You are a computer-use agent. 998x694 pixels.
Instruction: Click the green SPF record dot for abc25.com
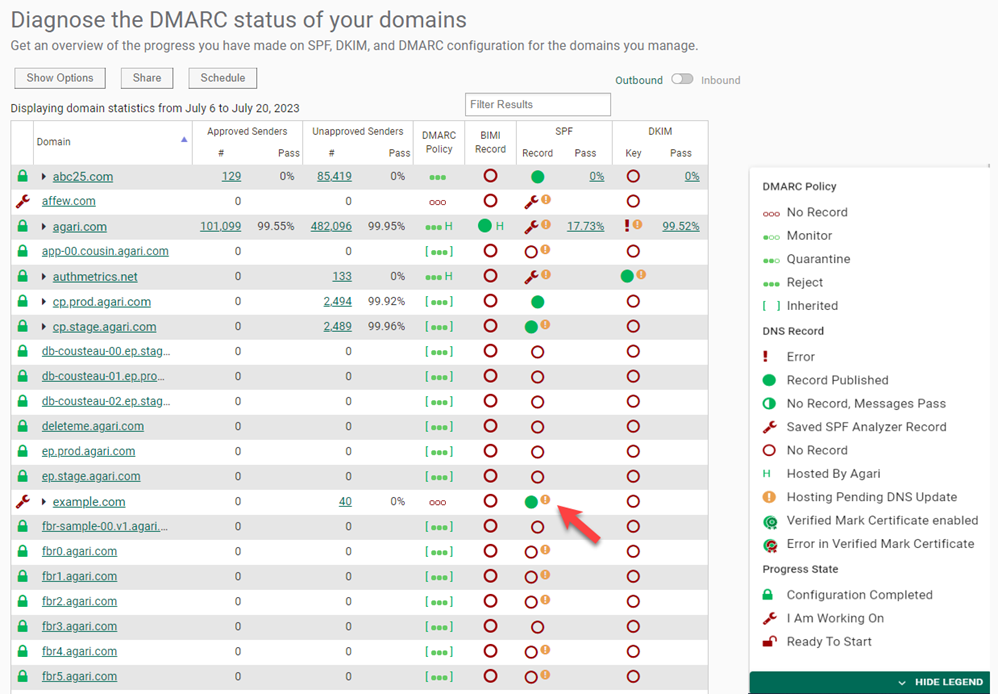click(537, 176)
